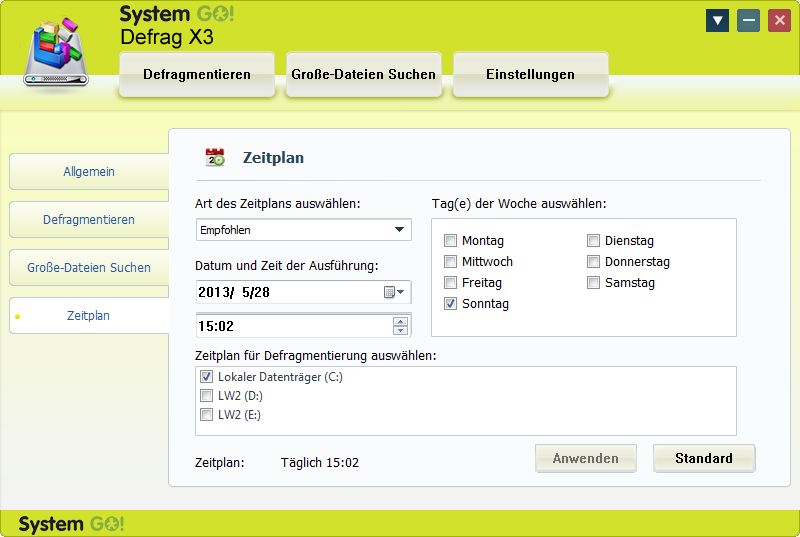Click the Defrag X3 drive logo icon
Screen dimensions: 800x537
(x=56, y=52)
